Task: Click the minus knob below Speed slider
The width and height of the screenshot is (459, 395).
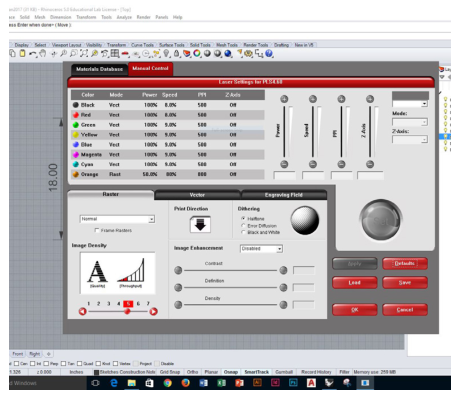Action: (313, 164)
